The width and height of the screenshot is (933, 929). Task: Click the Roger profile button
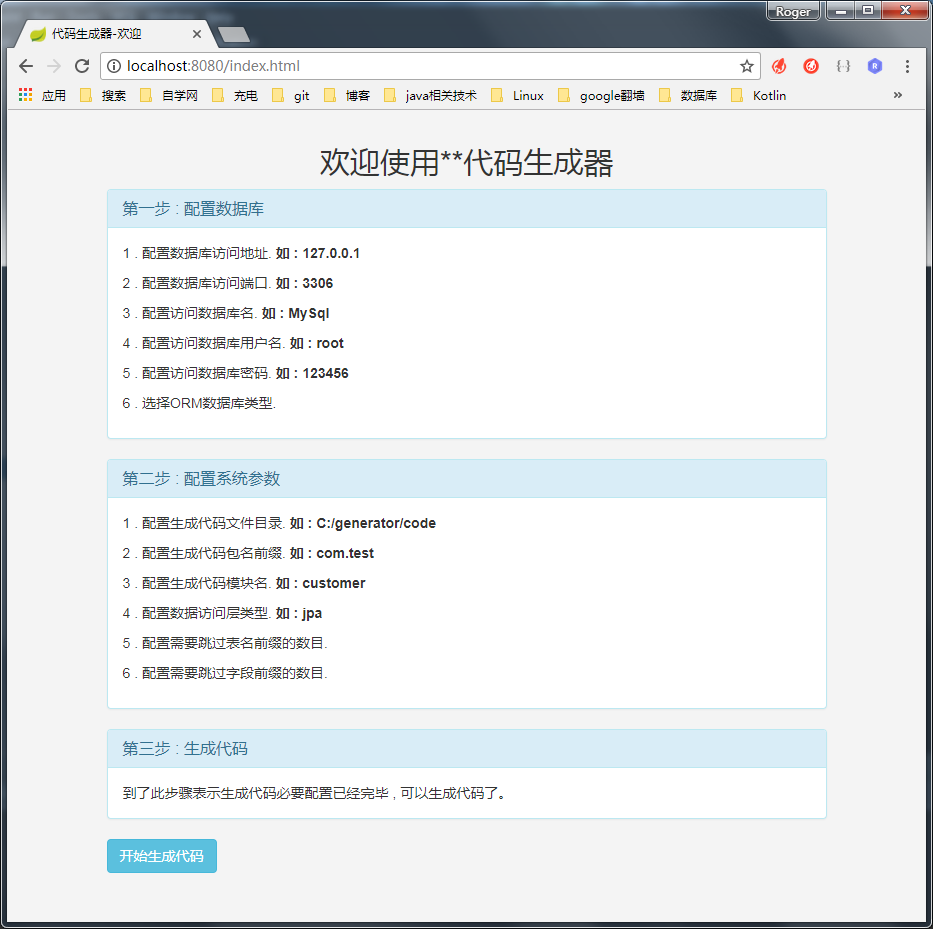[793, 11]
